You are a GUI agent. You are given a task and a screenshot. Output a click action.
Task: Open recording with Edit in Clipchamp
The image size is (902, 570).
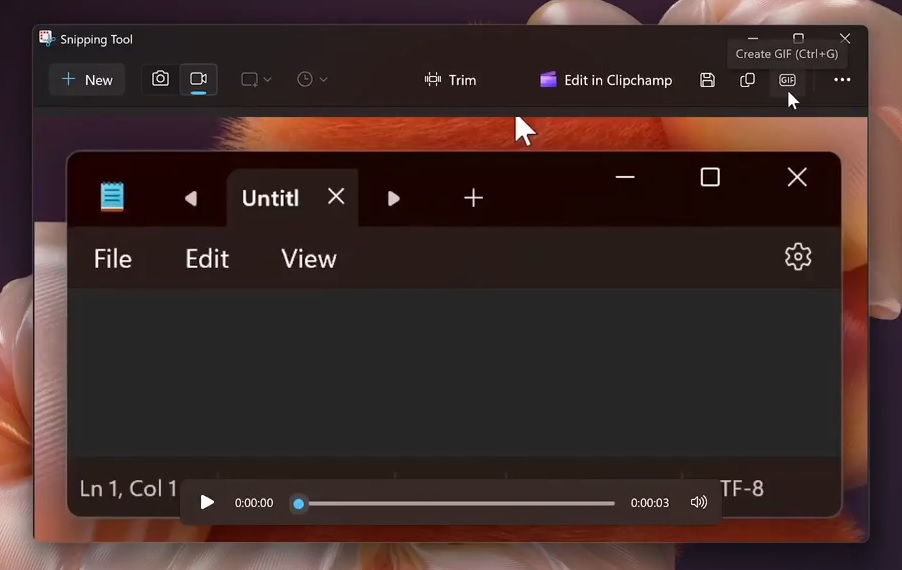pyautogui.click(x=605, y=80)
